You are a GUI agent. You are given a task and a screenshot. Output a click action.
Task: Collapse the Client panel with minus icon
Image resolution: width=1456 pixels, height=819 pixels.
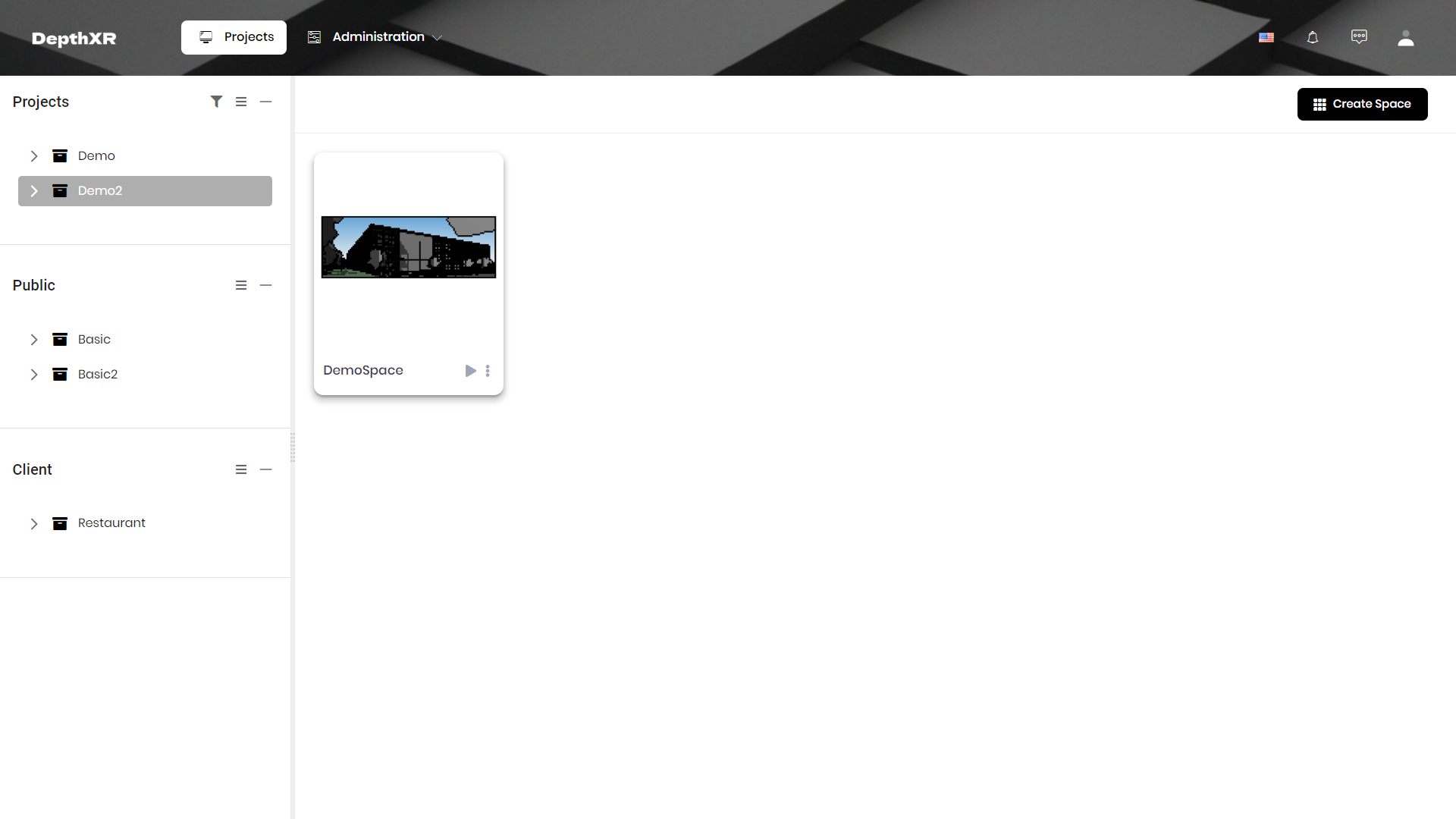click(x=265, y=469)
